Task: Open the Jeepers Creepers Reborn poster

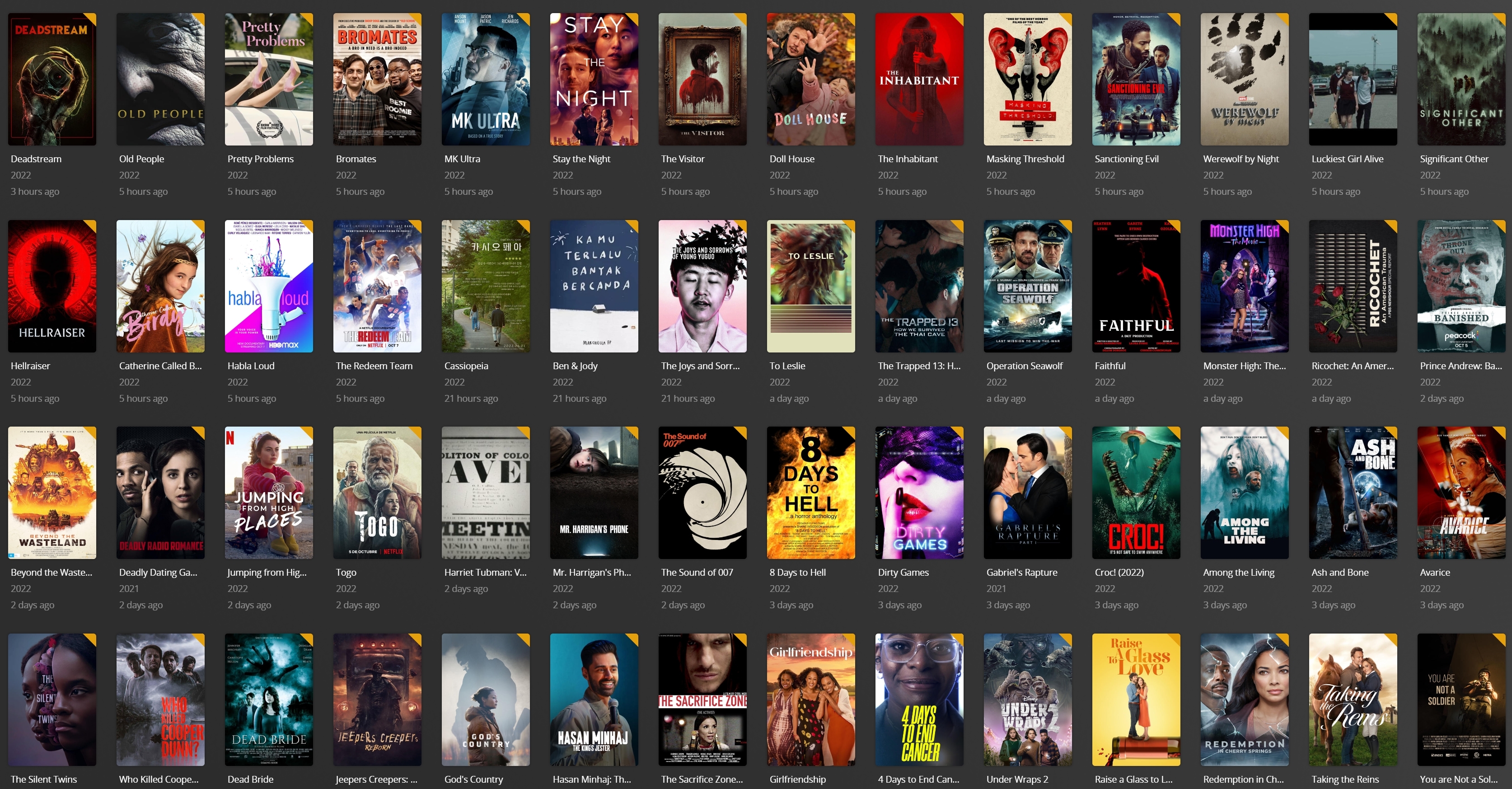Action: tap(377, 699)
